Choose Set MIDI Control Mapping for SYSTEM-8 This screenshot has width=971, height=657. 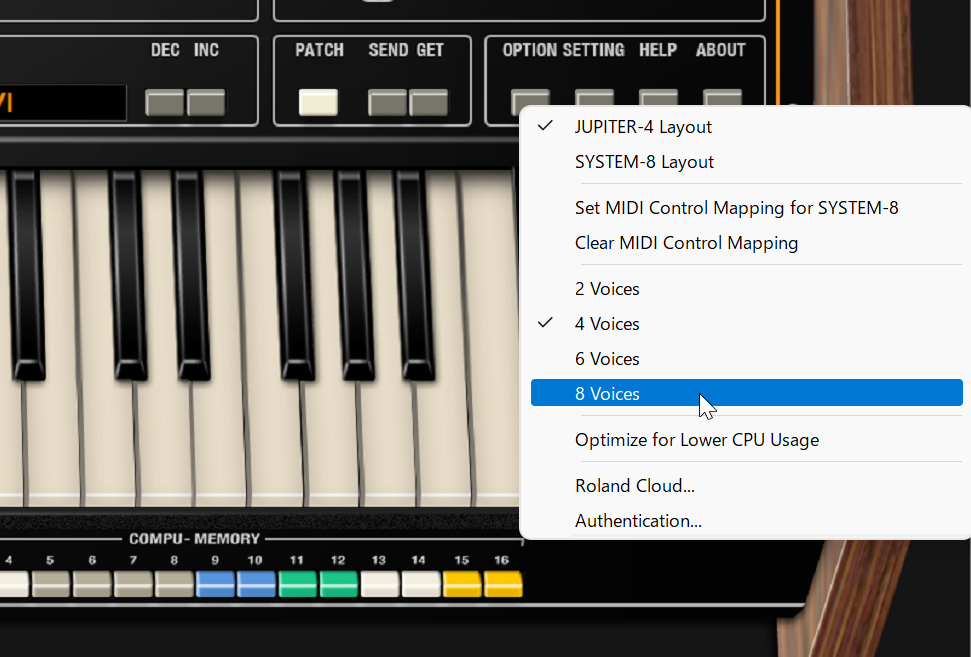[746, 208]
